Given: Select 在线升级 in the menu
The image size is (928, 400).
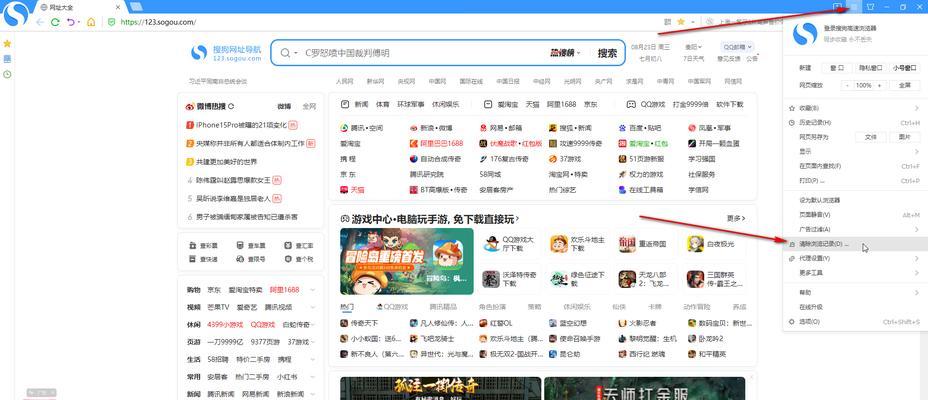Looking at the screenshot, I should pyautogui.click(x=855, y=307).
